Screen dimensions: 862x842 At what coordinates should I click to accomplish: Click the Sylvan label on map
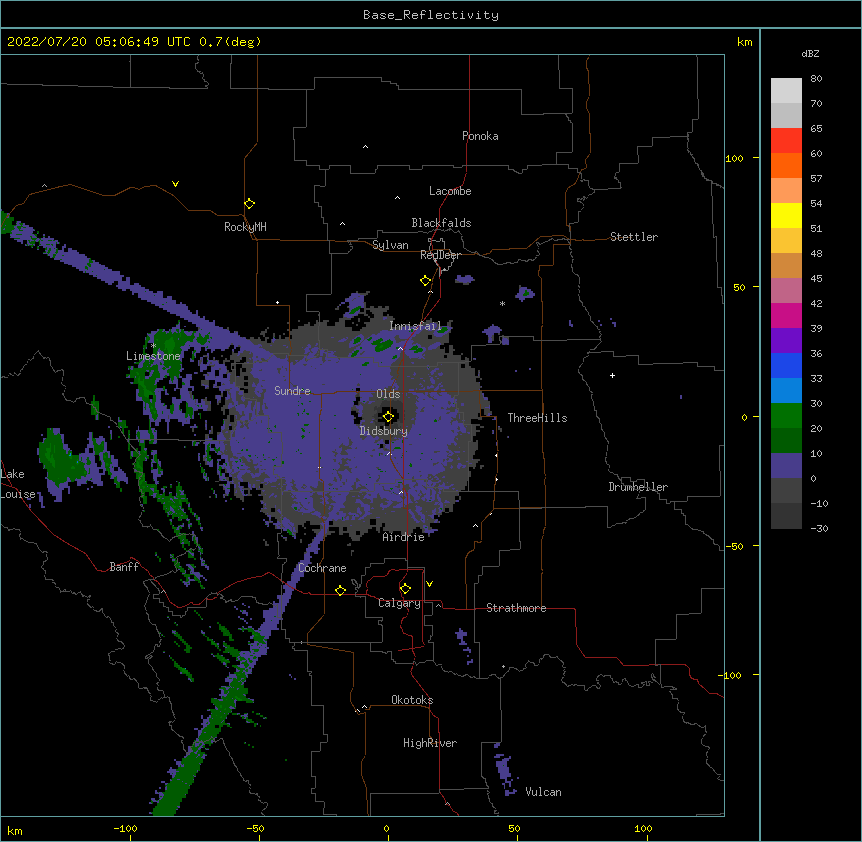[x=390, y=245]
